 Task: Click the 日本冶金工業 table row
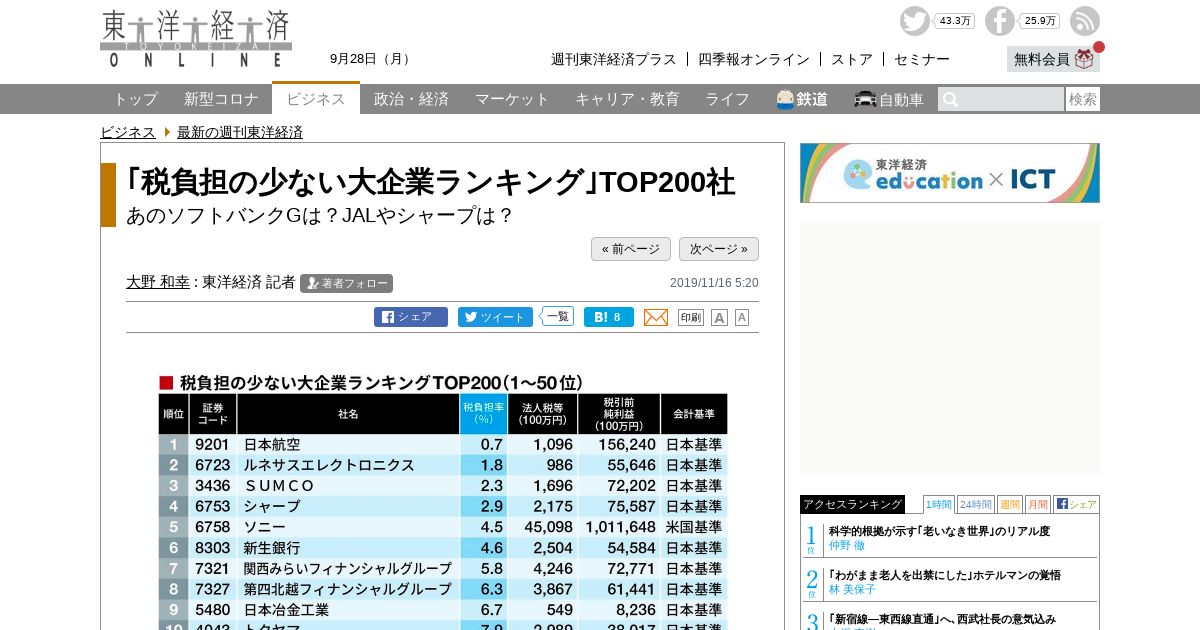pos(443,609)
